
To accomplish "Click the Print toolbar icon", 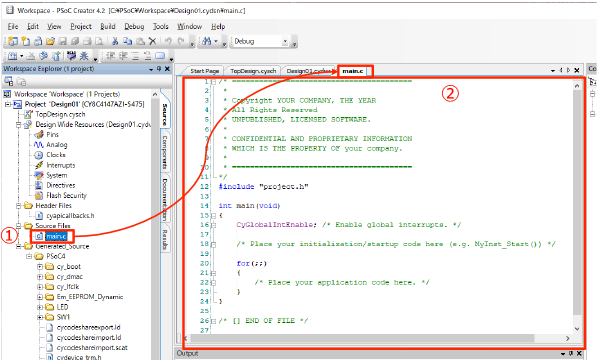I will pyautogui.click(x=87, y=41).
